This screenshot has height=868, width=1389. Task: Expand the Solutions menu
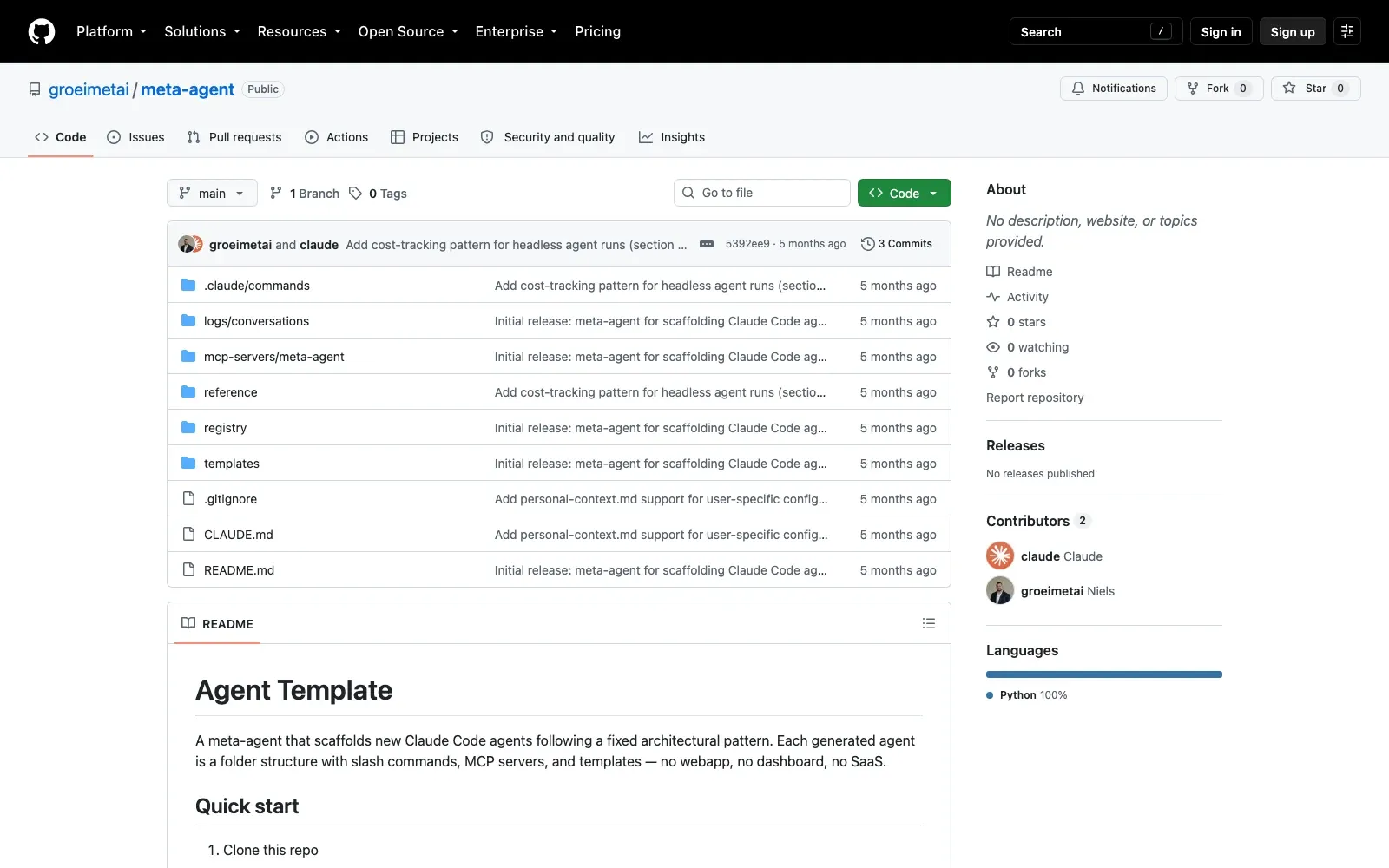pos(202,31)
